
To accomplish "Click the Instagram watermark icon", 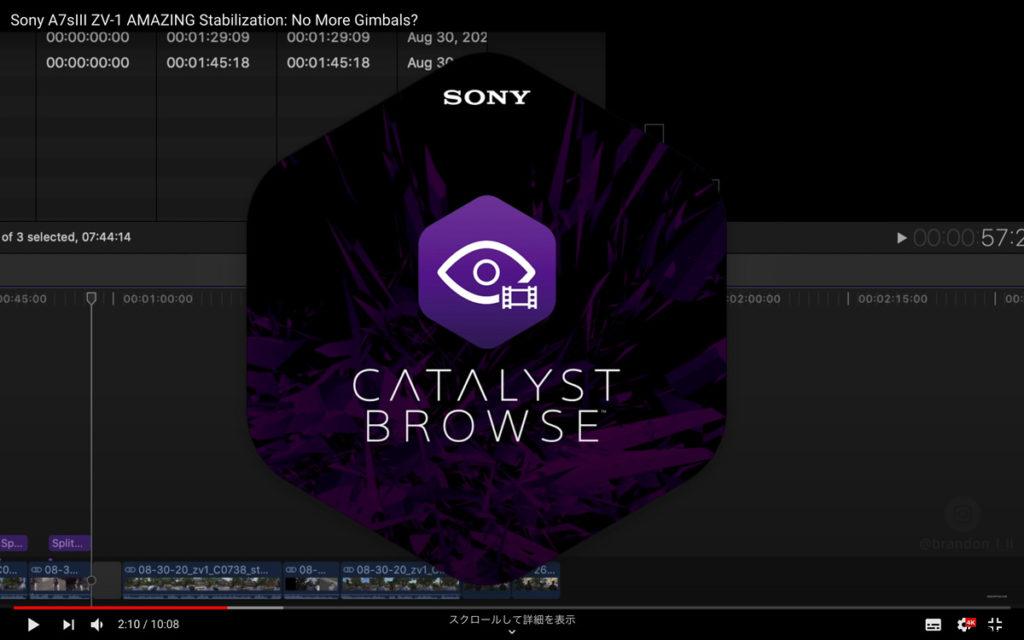I will (962, 514).
